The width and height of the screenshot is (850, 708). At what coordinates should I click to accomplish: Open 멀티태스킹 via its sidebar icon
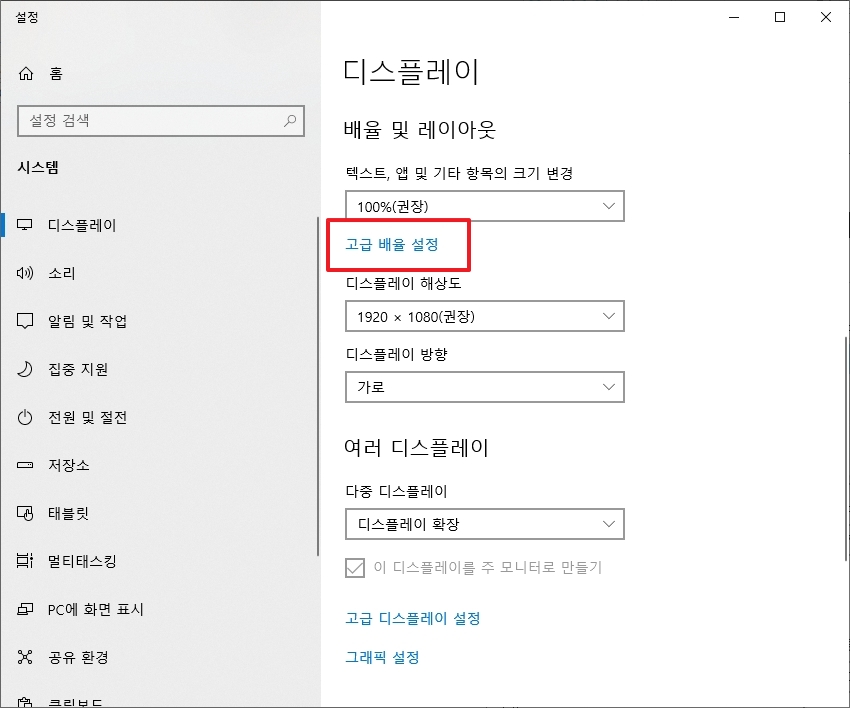pos(24,561)
